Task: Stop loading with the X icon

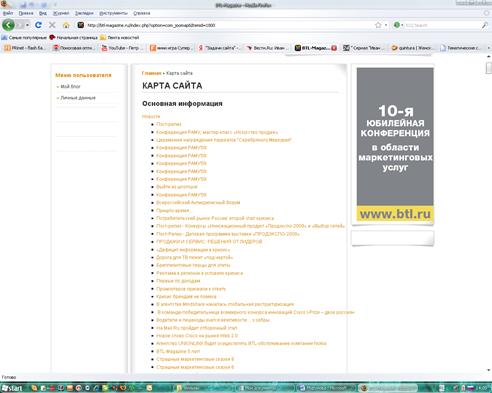Action: pos(52,25)
